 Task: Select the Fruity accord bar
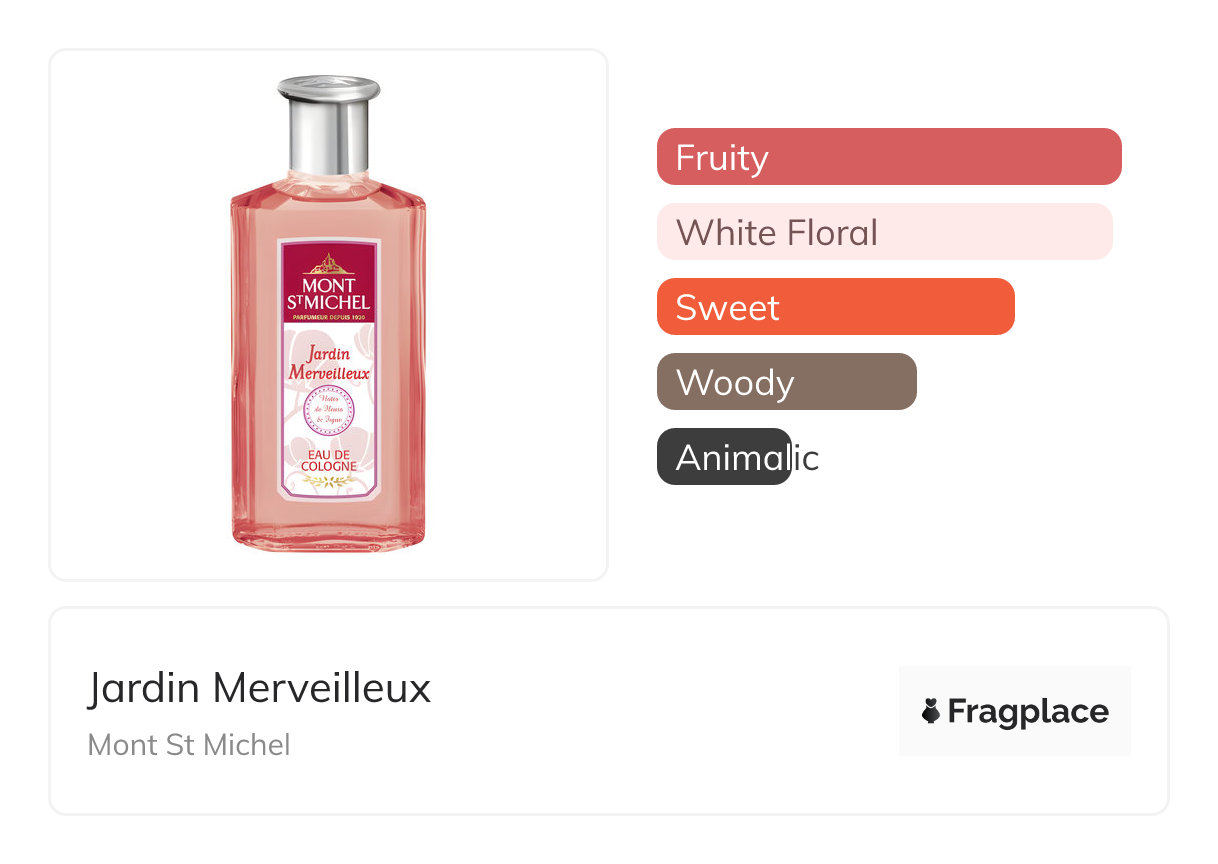pos(888,157)
